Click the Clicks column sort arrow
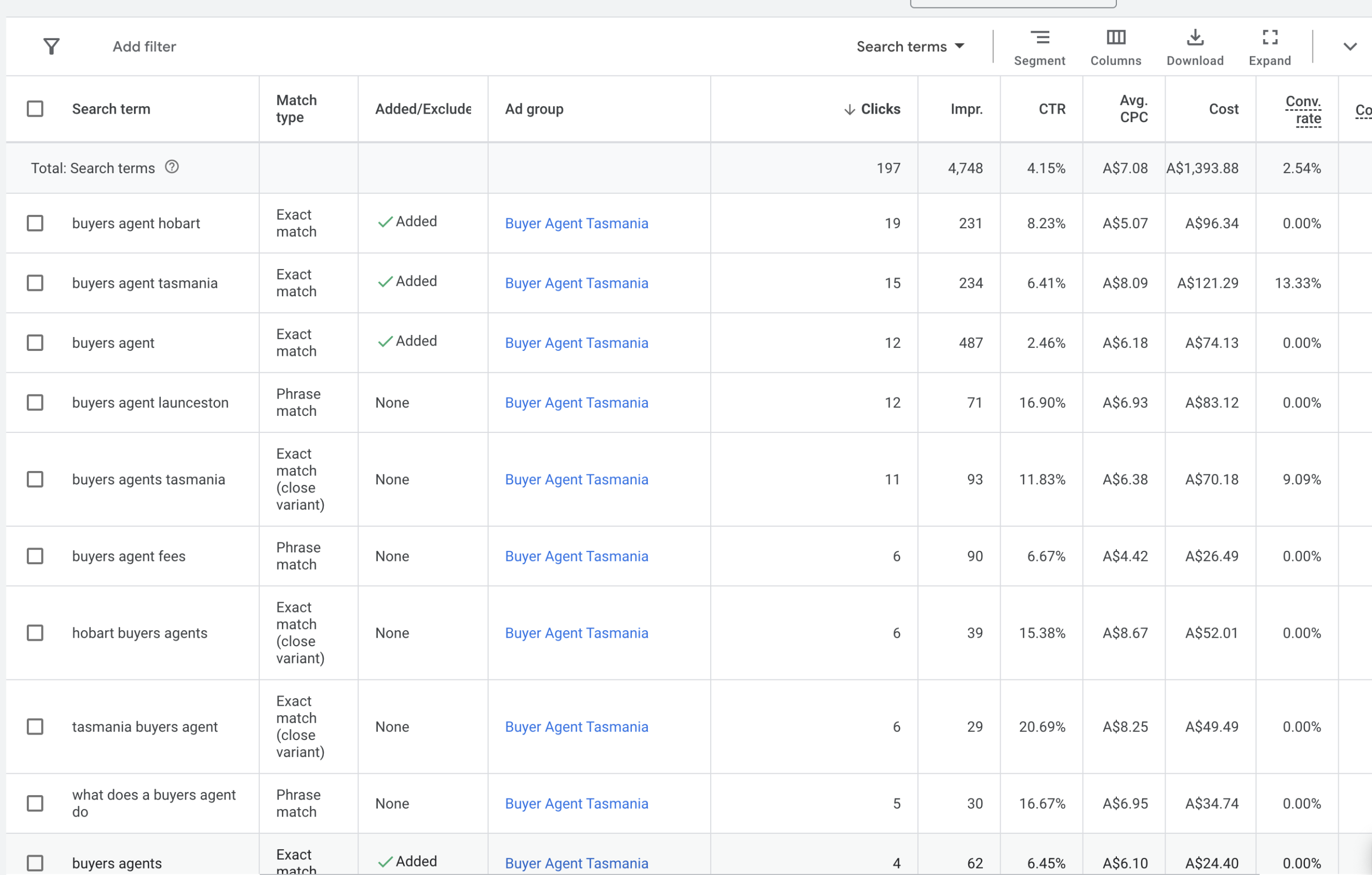Image resolution: width=1372 pixels, height=875 pixels. point(849,109)
